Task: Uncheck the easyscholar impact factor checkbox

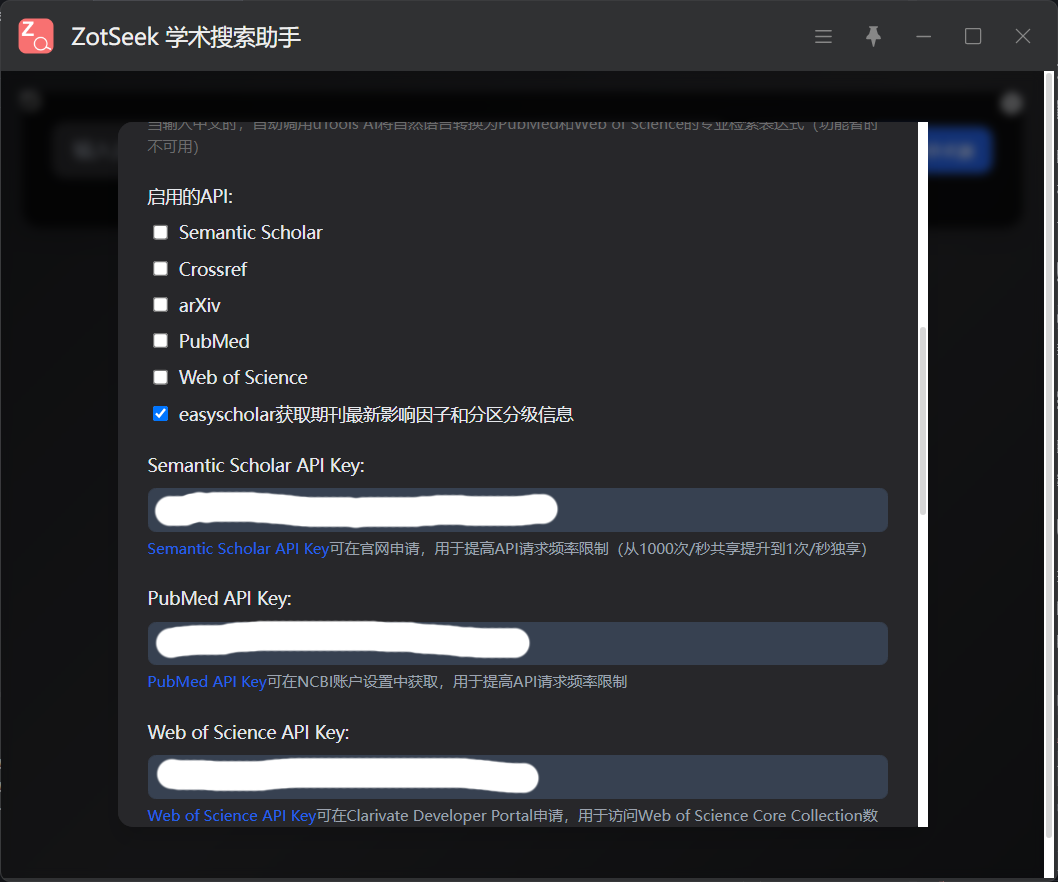Action: [x=161, y=414]
